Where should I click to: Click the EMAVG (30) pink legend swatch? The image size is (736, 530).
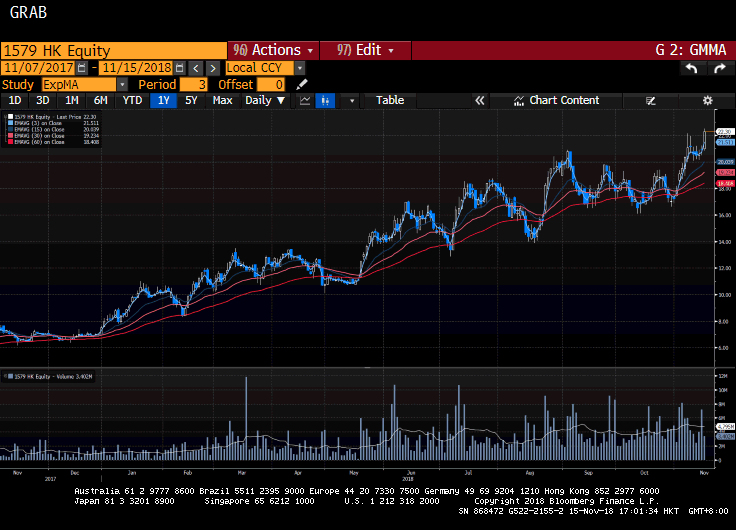click(10, 136)
